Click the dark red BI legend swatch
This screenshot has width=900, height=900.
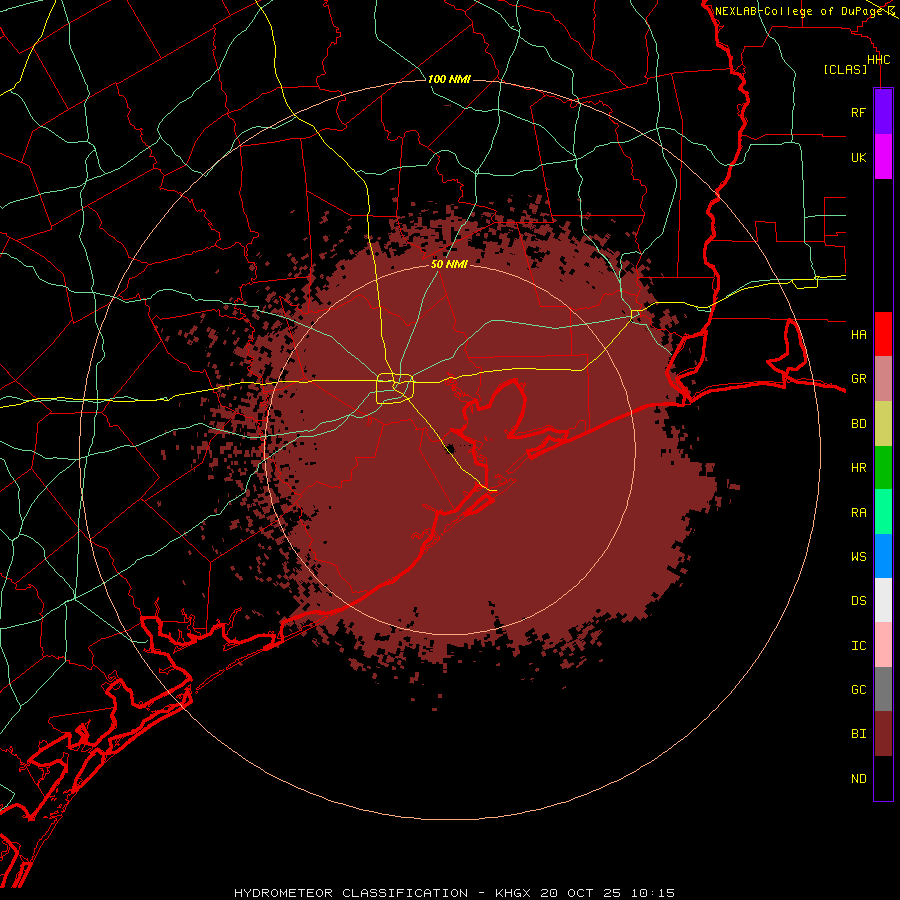coord(883,734)
